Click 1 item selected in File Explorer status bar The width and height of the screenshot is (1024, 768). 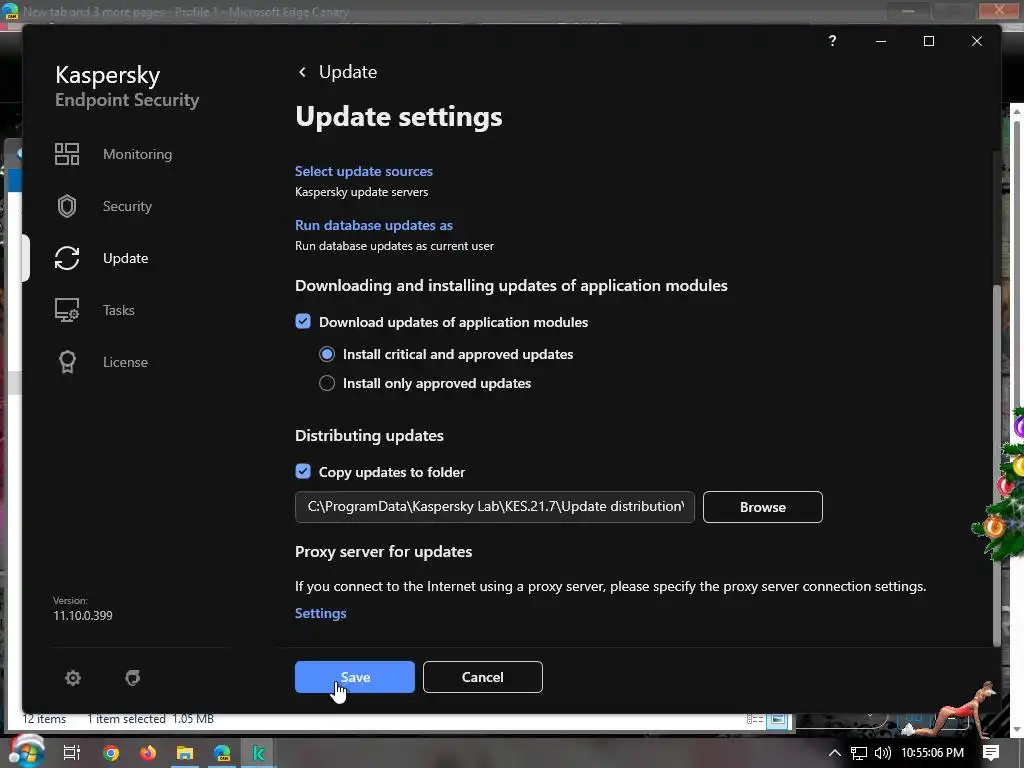click(126, 719)
